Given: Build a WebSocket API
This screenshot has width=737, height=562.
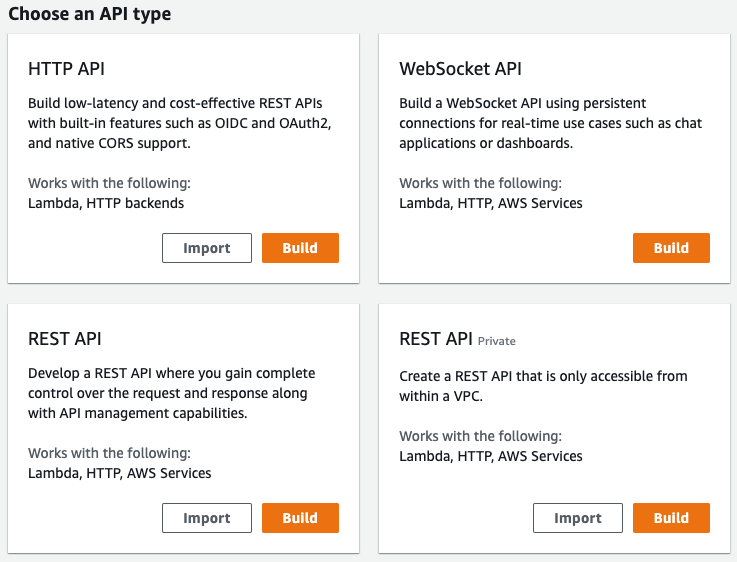Looking at the screenshot, I should pos(671,248).
